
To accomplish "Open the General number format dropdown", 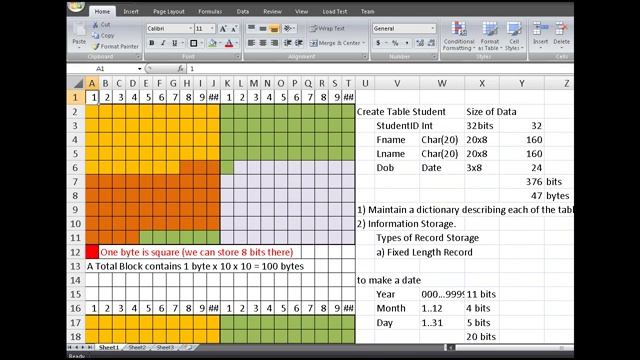I will point(433,29).
